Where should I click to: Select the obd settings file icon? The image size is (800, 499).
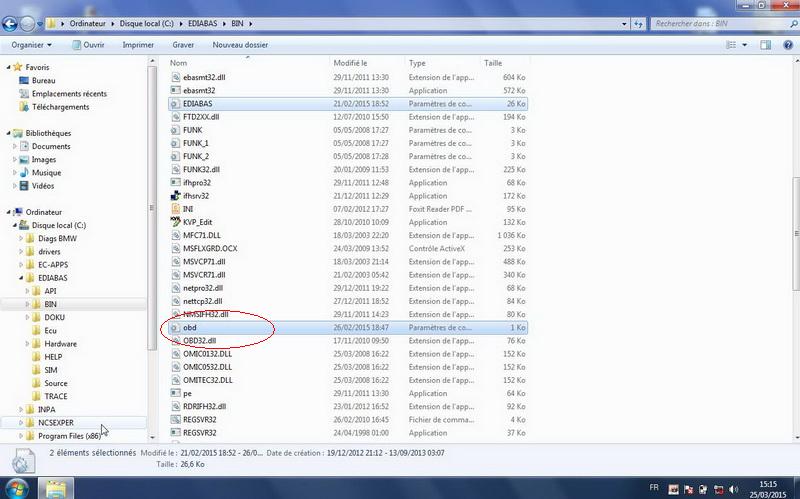pyautogui.click(x=176, y=328)
